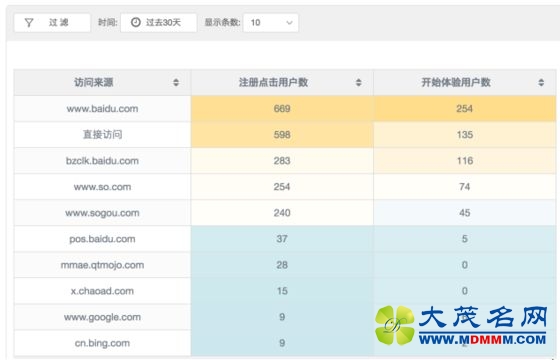This screenshot has width=560, height=360.
Task: Sort by 注册点击用户数 column sort arrows
Action: point(359,82)
